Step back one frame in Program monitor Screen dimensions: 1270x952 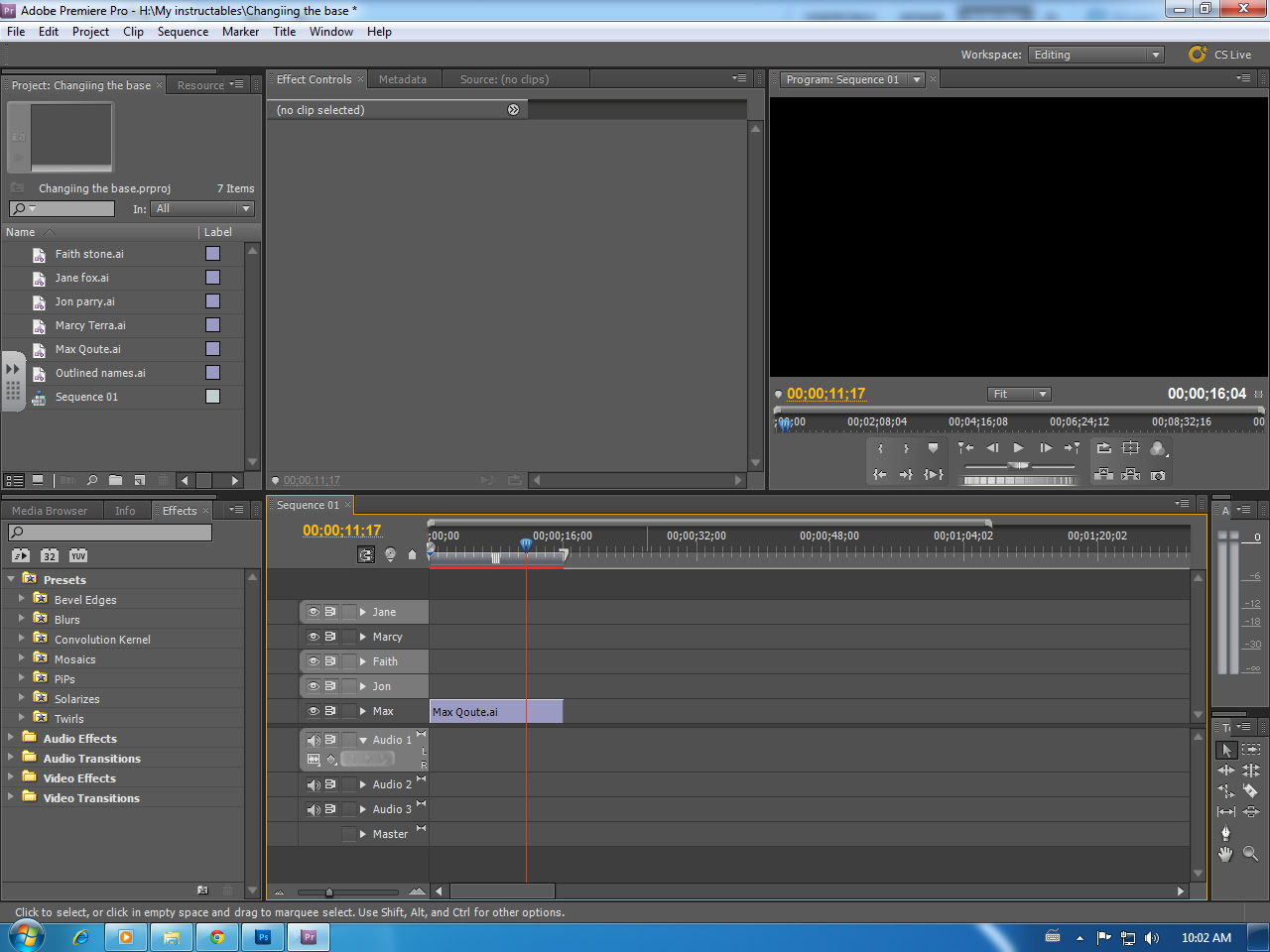click(992, 448)
